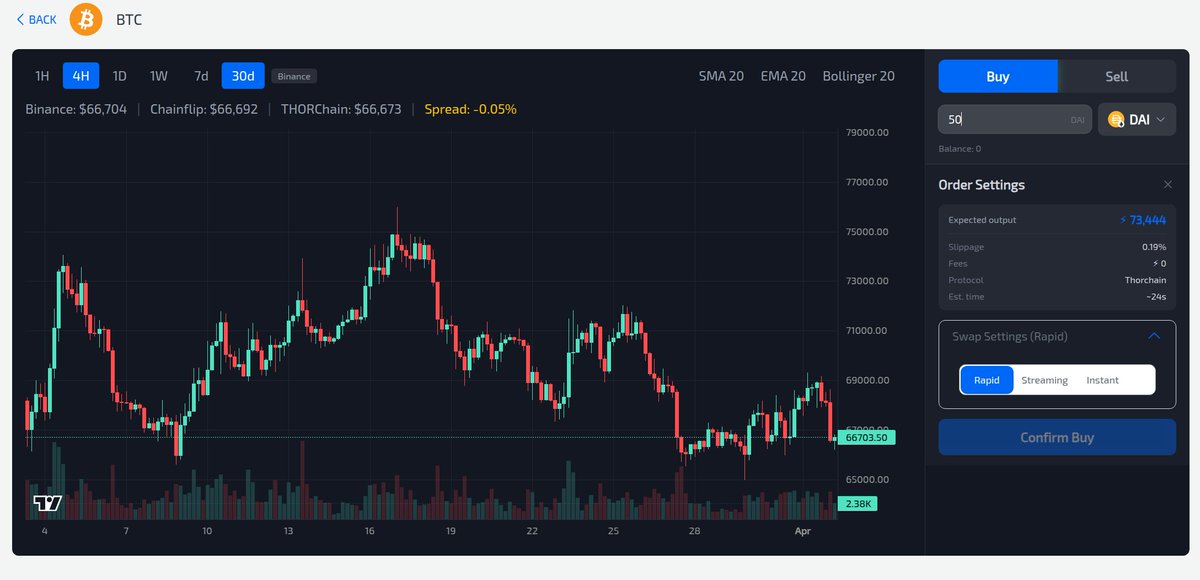Viewport: 1200px width, 580px height.
Task: Click the Confirm Buy button
Action: [1057, 437]
